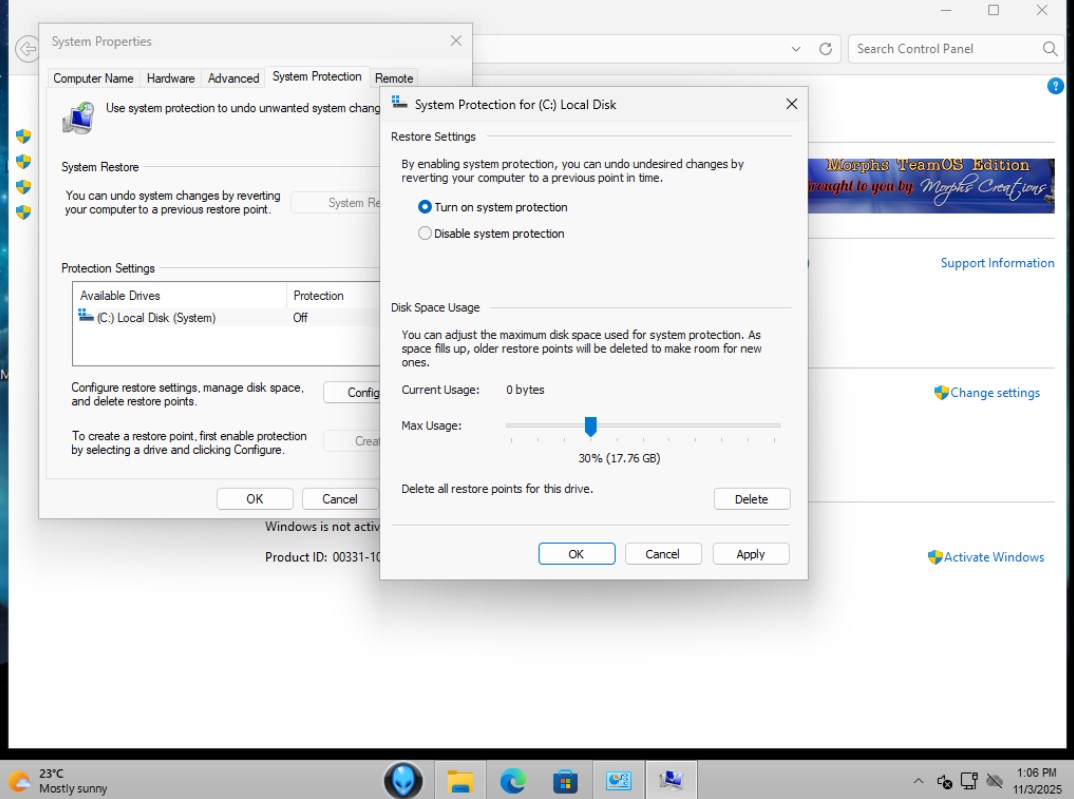Viewport: 1074px width, 799px height.
Task: Click the Local Disk drive icon in drives list
Action: point(86,316)
